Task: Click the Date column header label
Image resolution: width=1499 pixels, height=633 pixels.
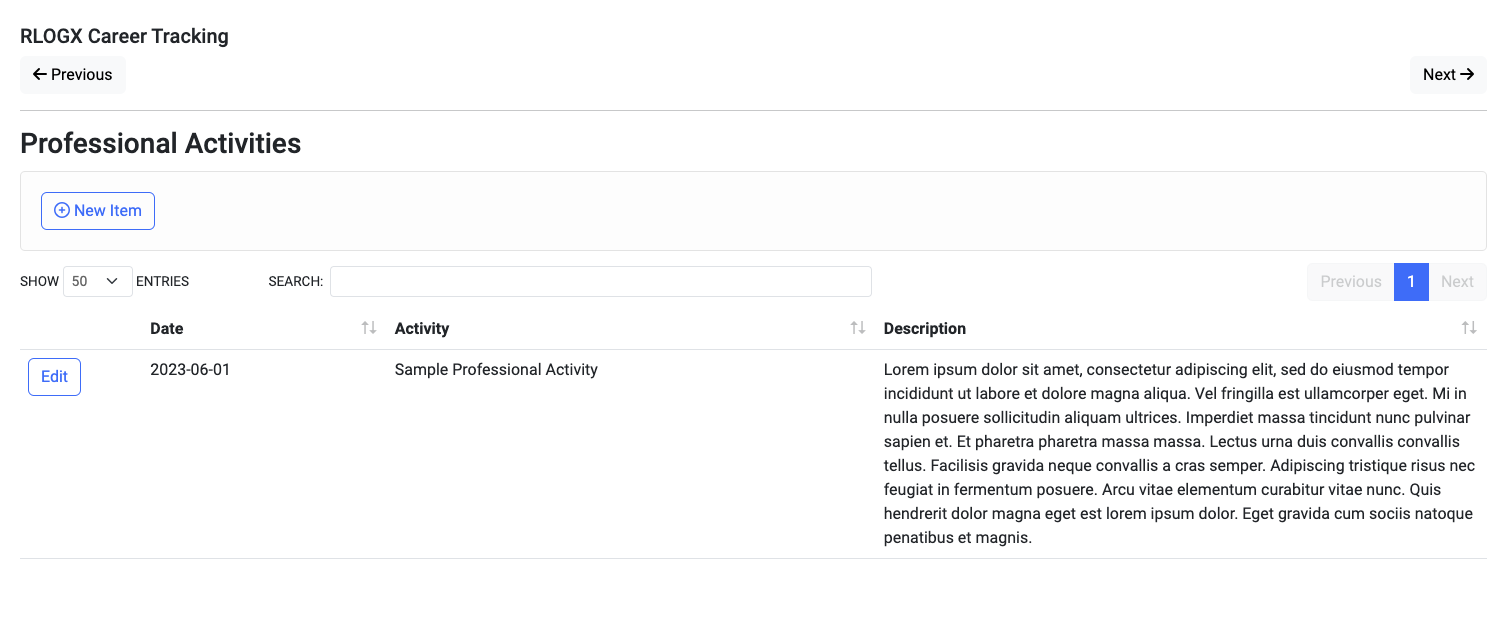Action: 167,329
